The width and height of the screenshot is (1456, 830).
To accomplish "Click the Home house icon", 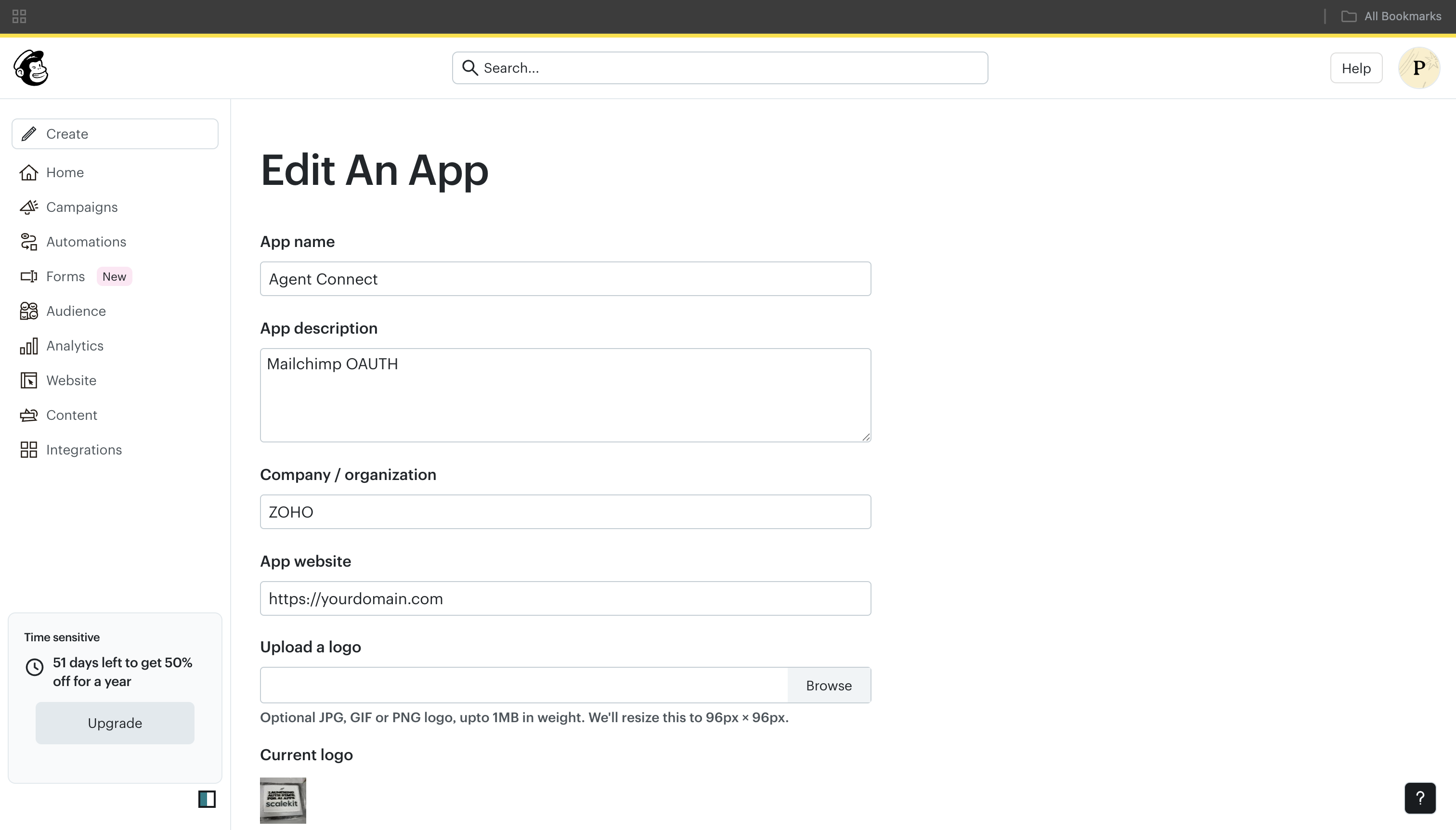I will click(x=28, y=172).
